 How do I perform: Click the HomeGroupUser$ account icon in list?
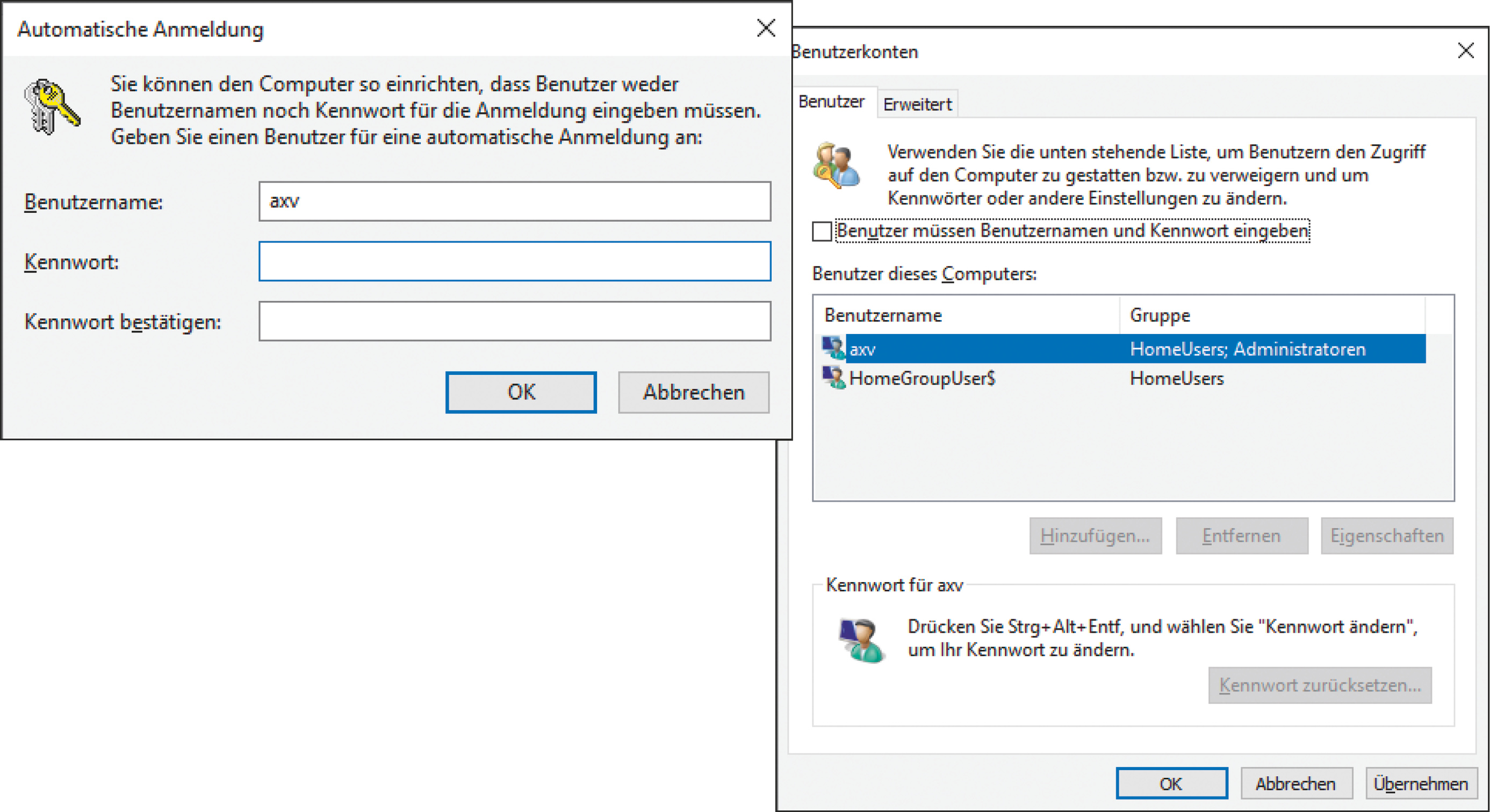click(833, 378)
